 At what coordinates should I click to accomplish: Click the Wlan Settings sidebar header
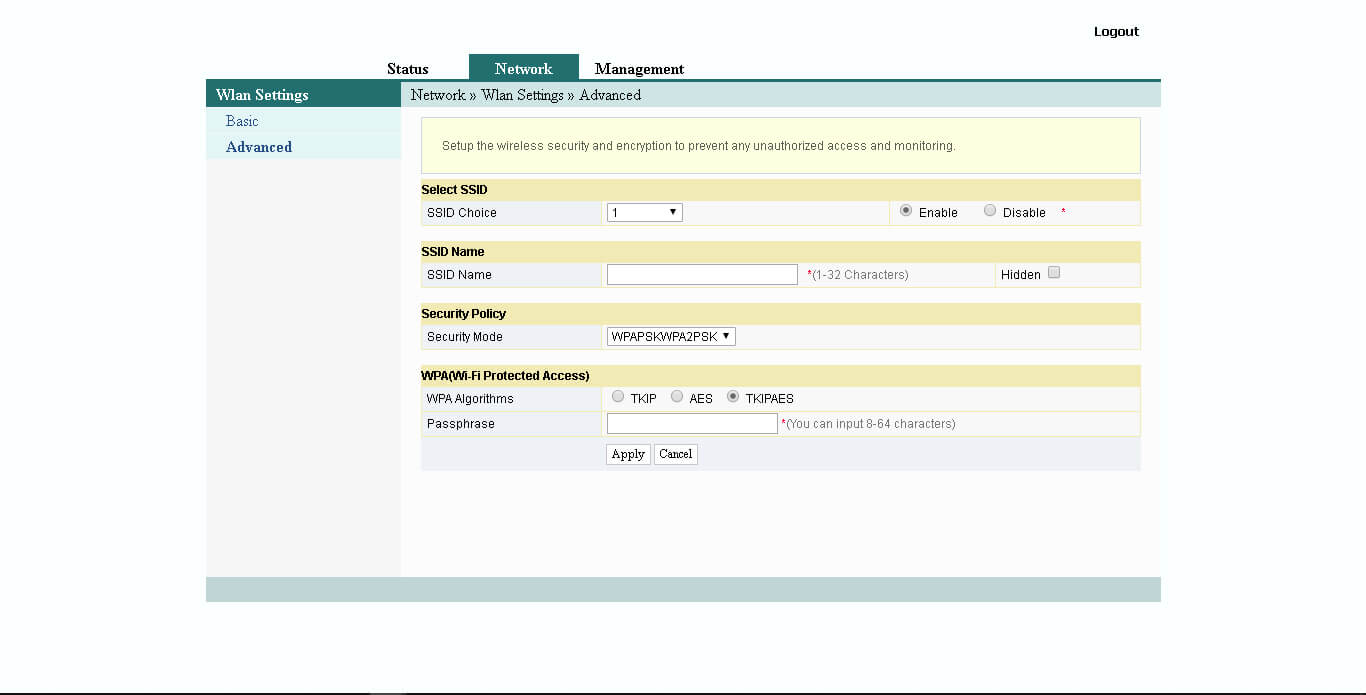point(262,95)
